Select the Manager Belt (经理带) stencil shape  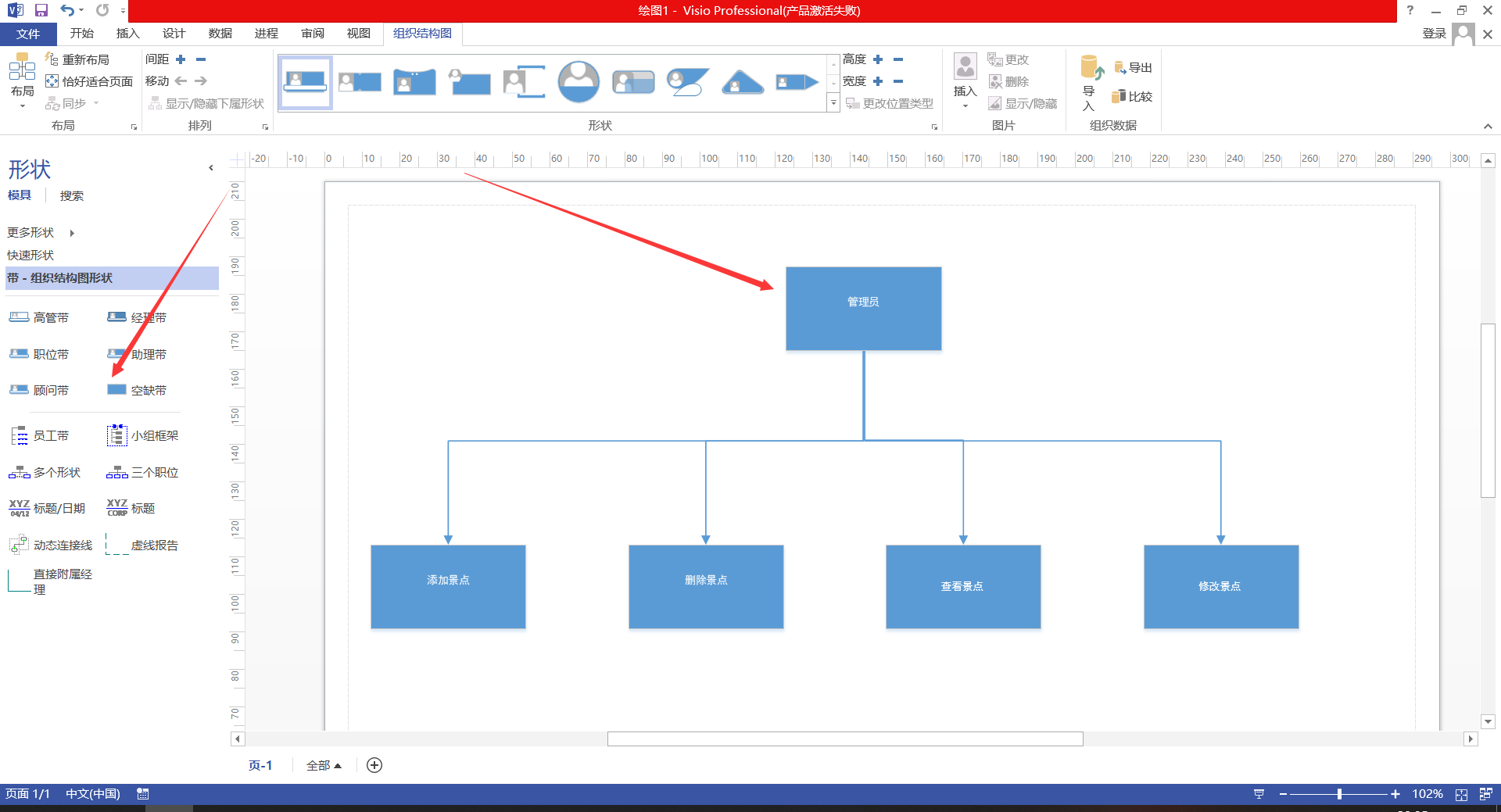(137, 317)
